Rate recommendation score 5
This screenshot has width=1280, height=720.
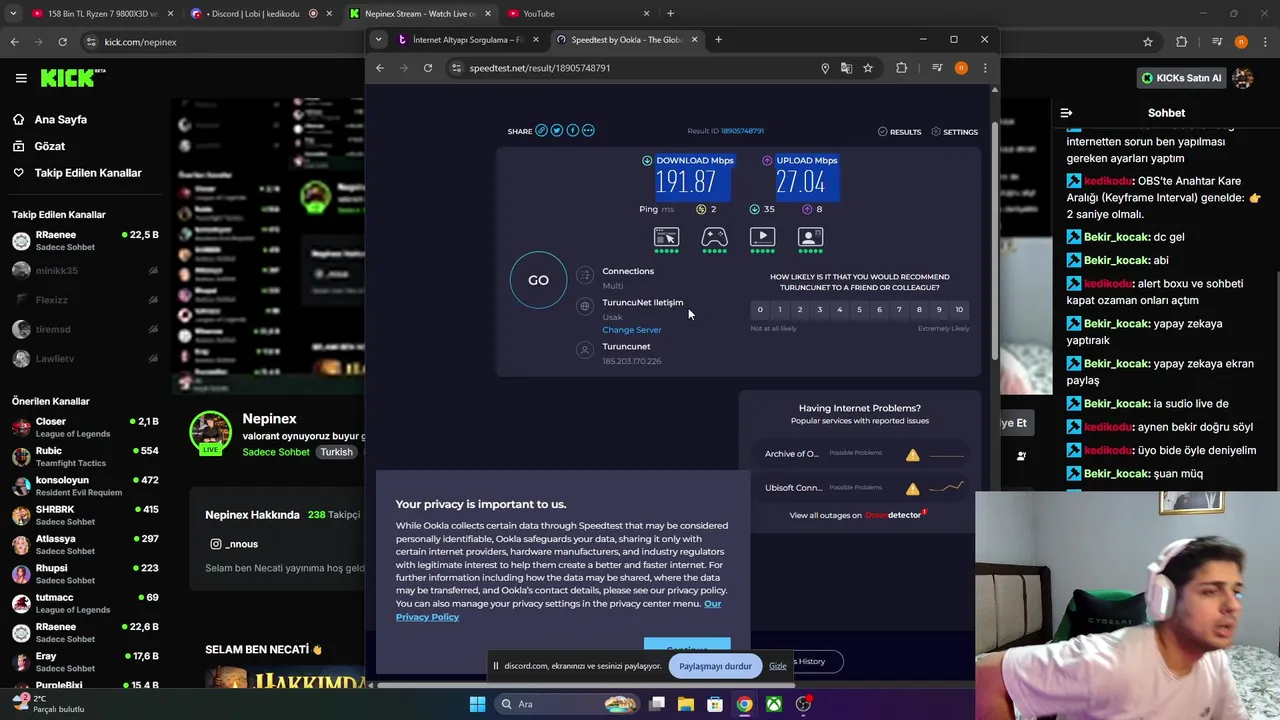(859, 310)
